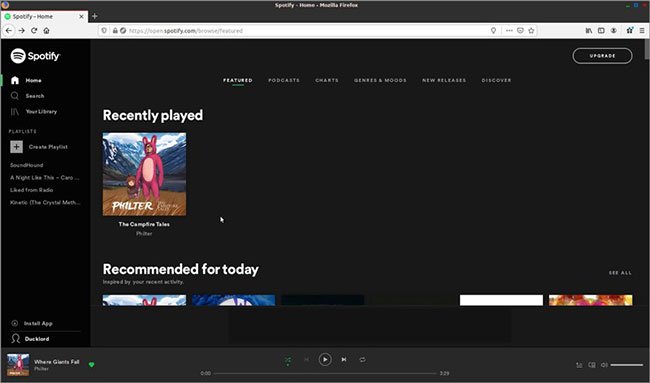Screen dimensions: 650x383
Task: Open the play queue icon
Action: [x=579, y=365]
